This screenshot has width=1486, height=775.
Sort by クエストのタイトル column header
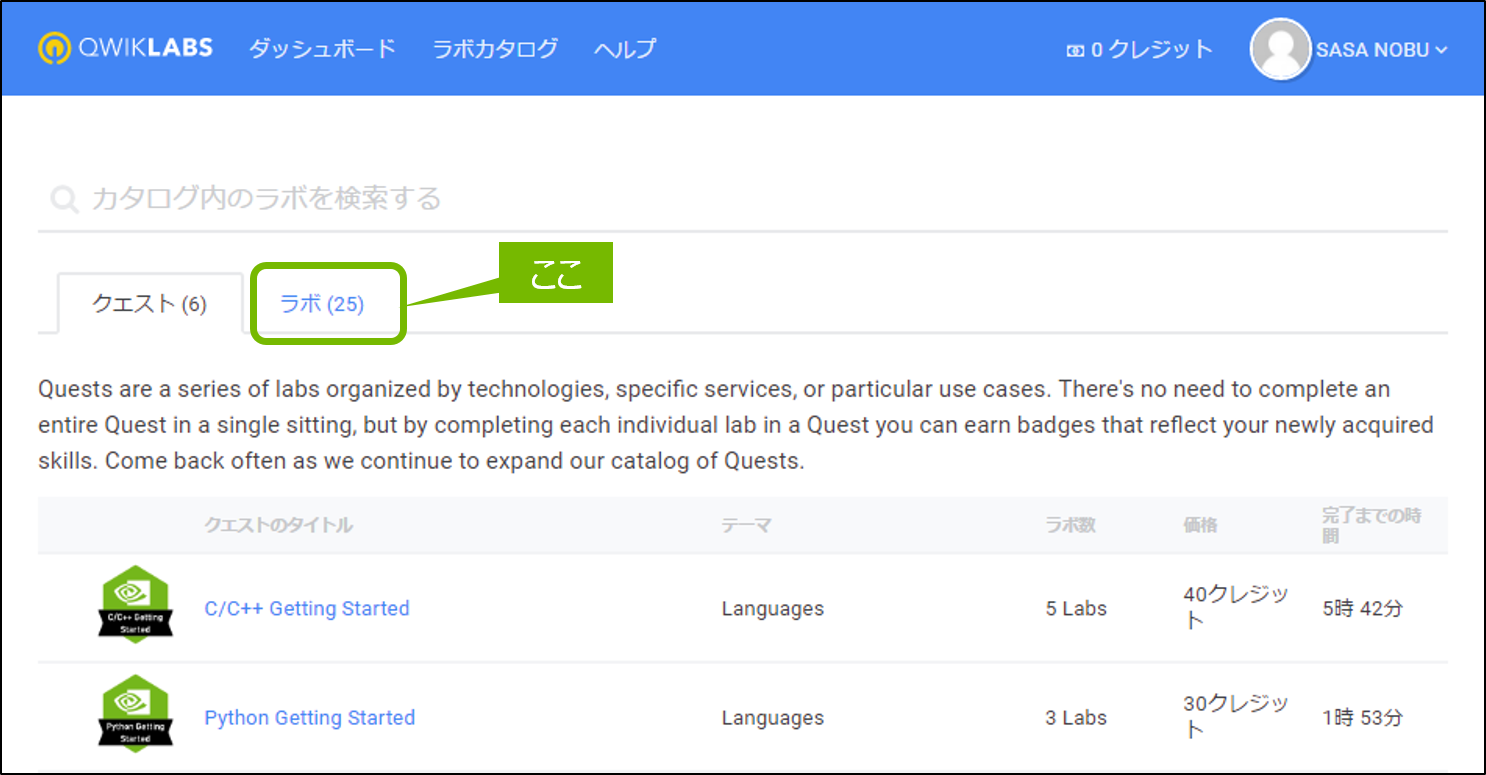tap(278, 525)
